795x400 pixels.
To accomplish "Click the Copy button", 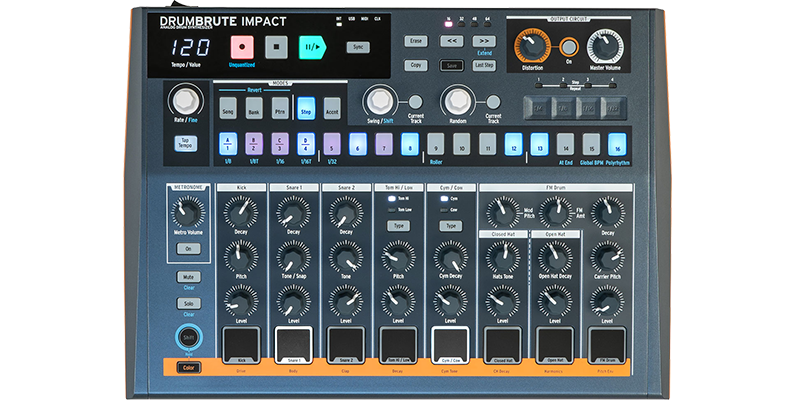I will (416, 65).
